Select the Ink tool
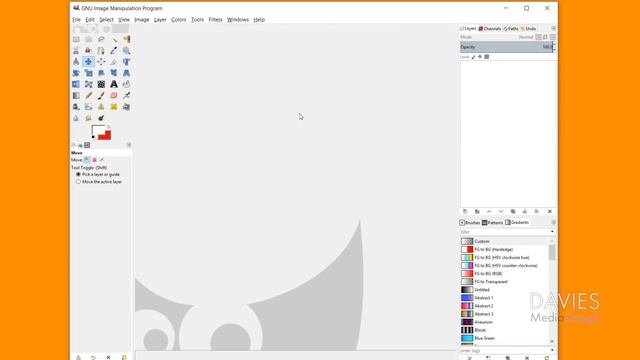640x360 pixels. [x=76, y=107]
